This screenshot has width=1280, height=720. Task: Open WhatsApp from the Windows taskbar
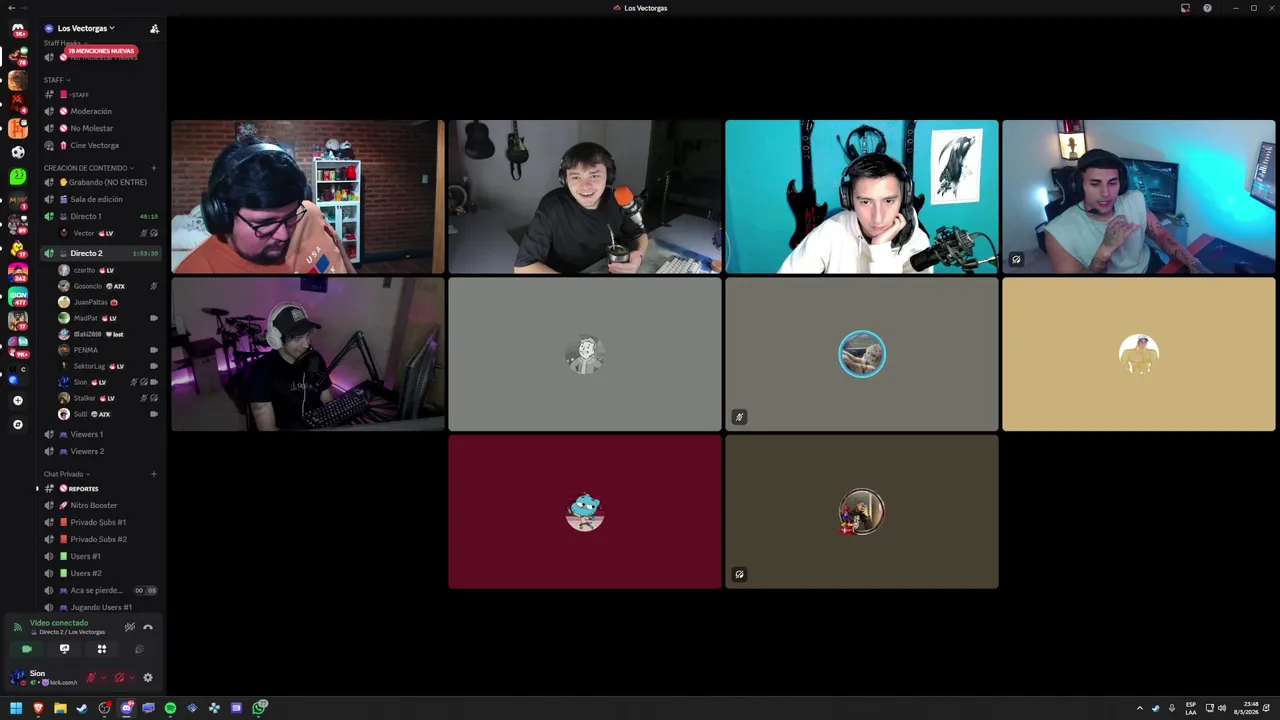click(x=258, y=708)
